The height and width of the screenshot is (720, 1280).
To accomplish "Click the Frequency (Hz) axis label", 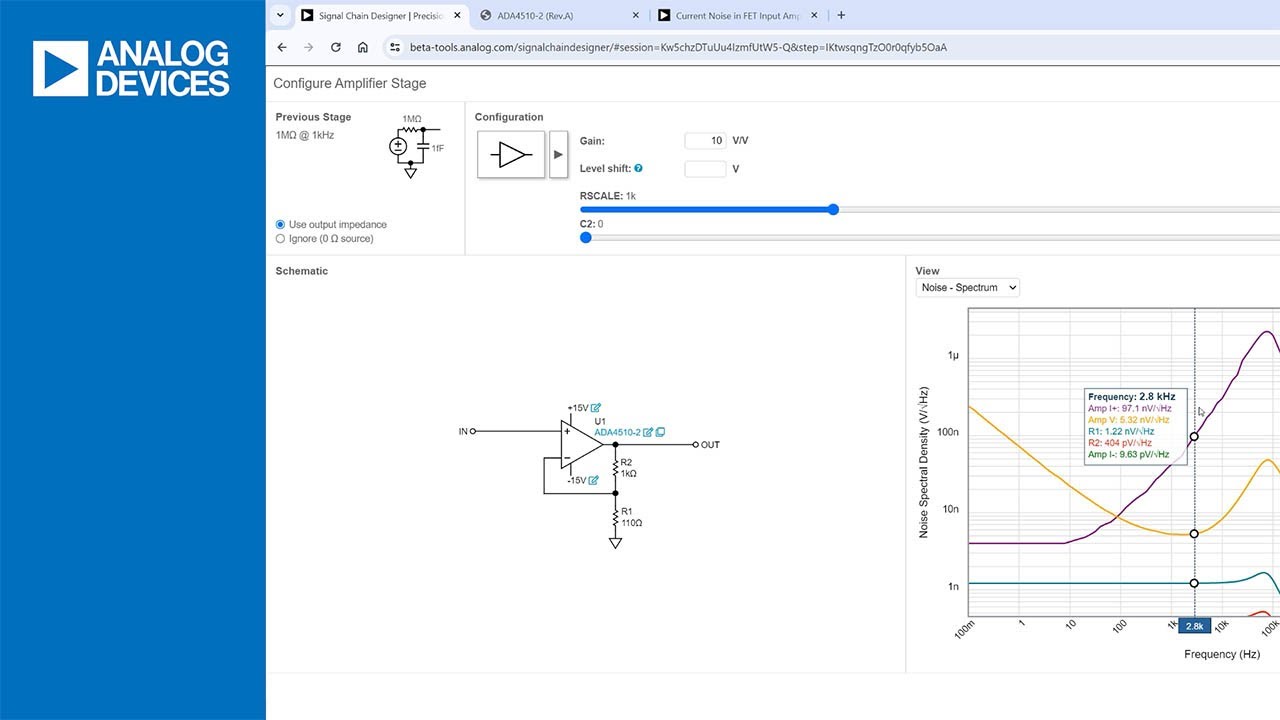I will pyautogui.click(x=1222, y=654).
